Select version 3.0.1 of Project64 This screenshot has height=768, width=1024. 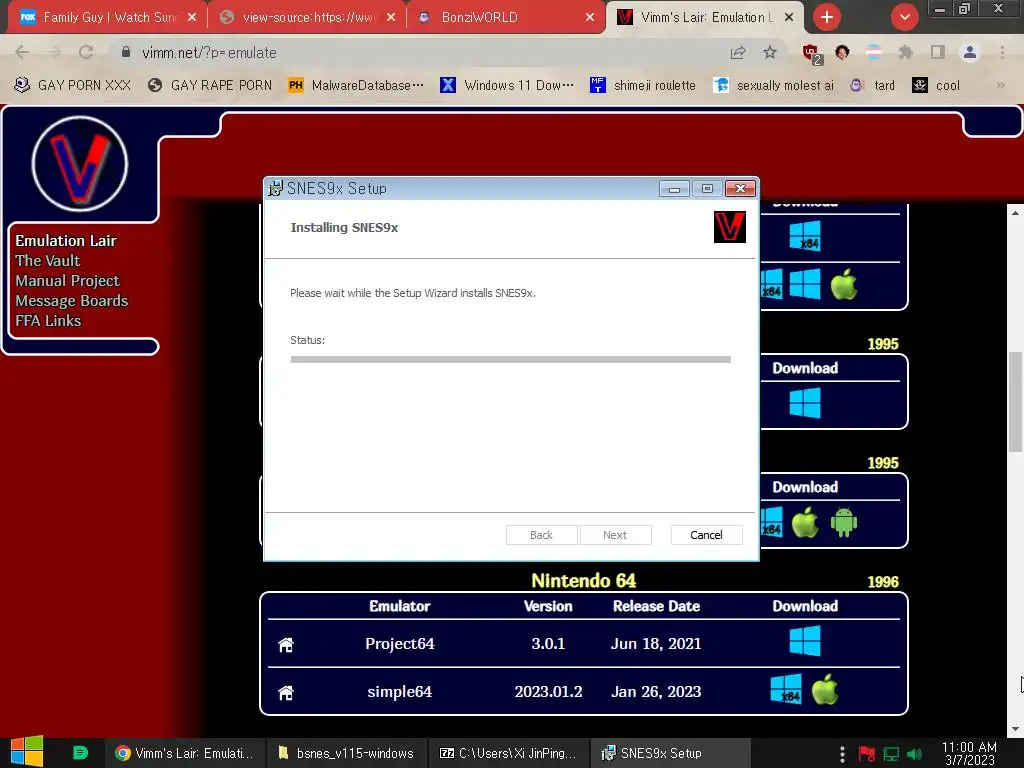548,643
